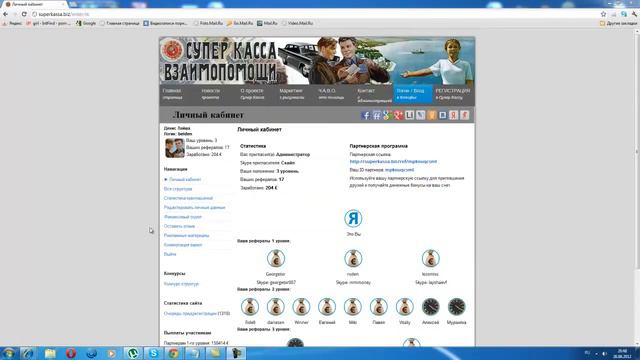Viewport: 640px width, 360px height.
Task: Click the lezomss referral money bag icon
Action: (x=431, y=258)
